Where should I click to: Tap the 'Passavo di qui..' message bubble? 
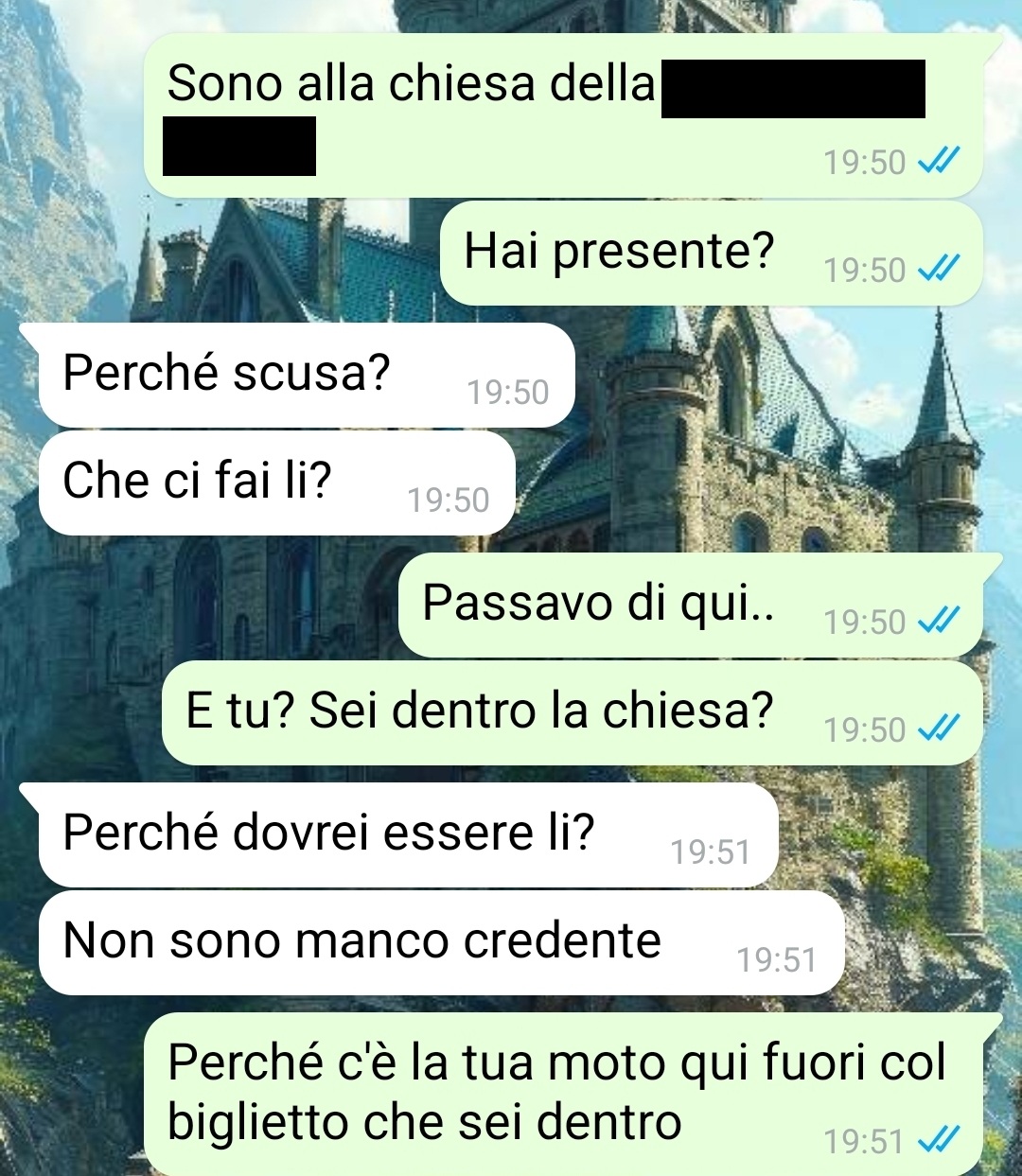coord(691,605)
